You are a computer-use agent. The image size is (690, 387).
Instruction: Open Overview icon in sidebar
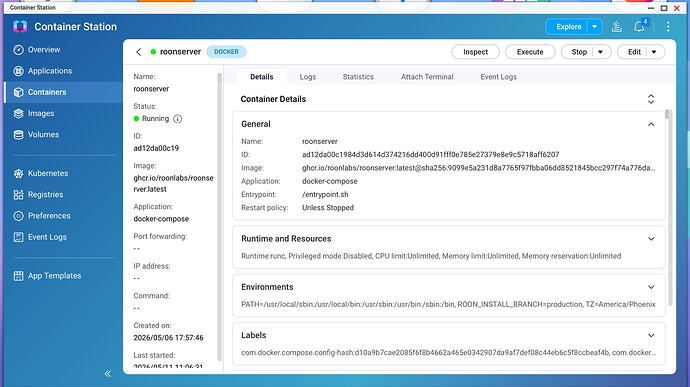pyautogui.click(x=18, y=50)
